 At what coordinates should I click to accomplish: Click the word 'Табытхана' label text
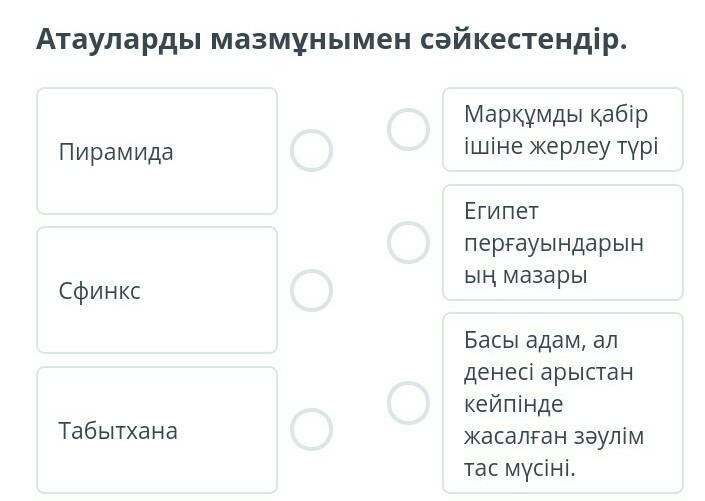pyautogui.click(x=118, y=430)
